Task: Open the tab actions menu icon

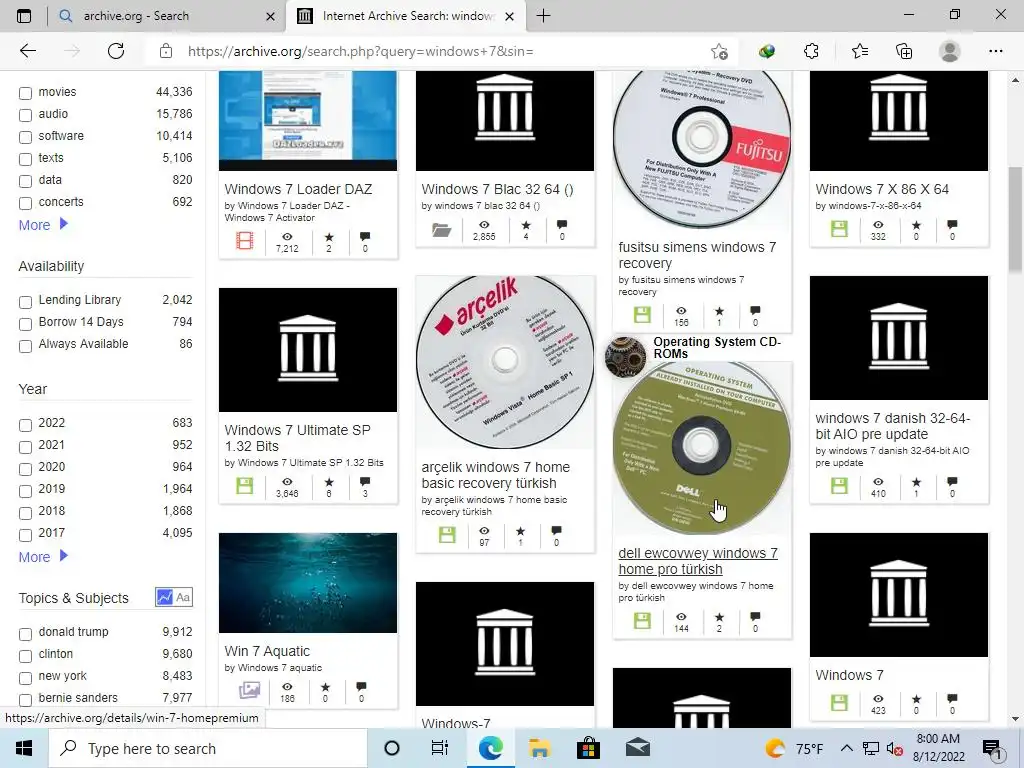Action: (24, 16)
